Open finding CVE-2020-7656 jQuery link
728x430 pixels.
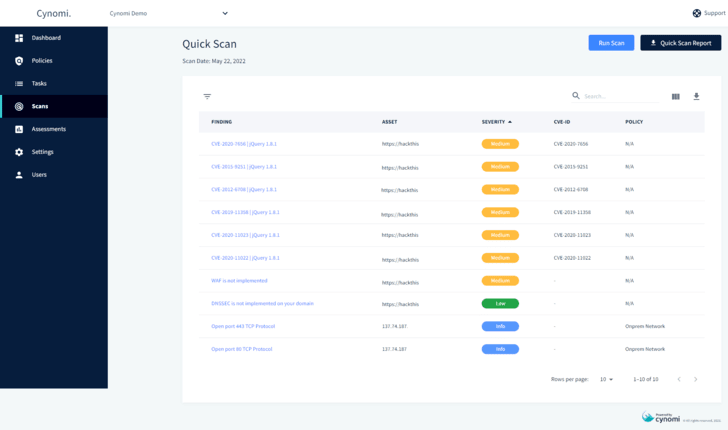(x=244, y=144)
